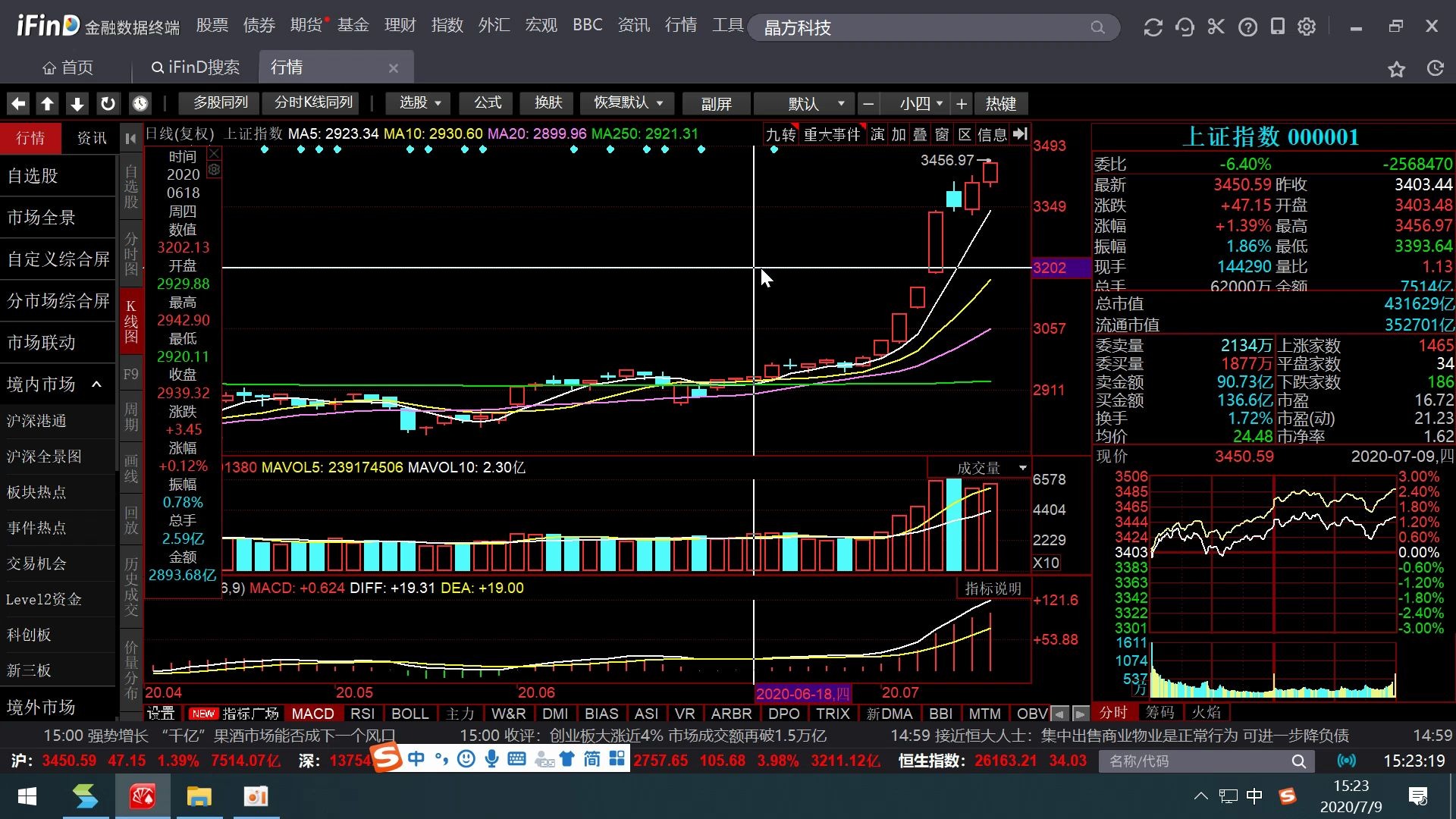Switch to the 首页 tab
The image size is (1456, 819).
click(67, 67)
